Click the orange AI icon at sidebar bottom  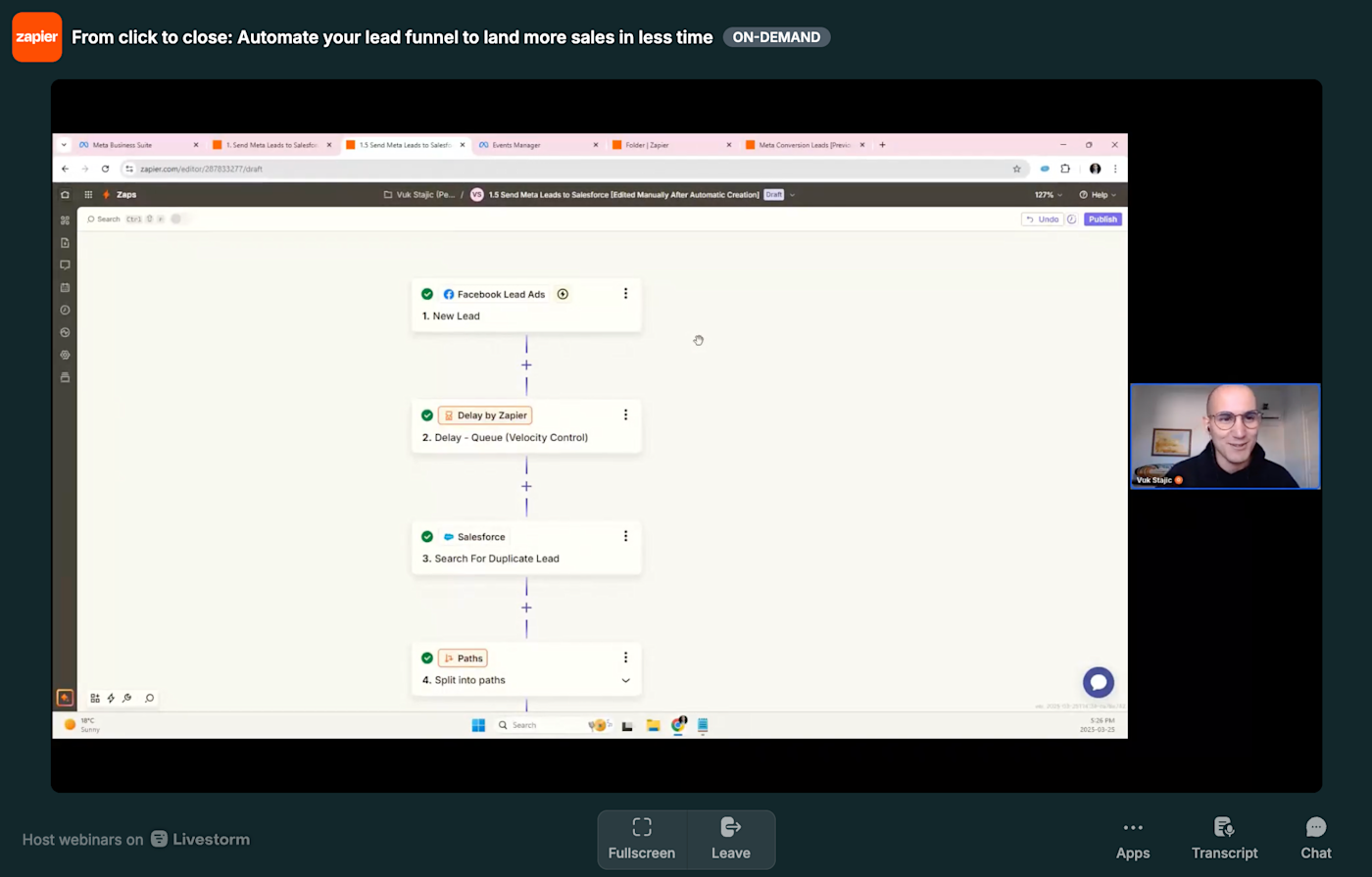point(65,698)
